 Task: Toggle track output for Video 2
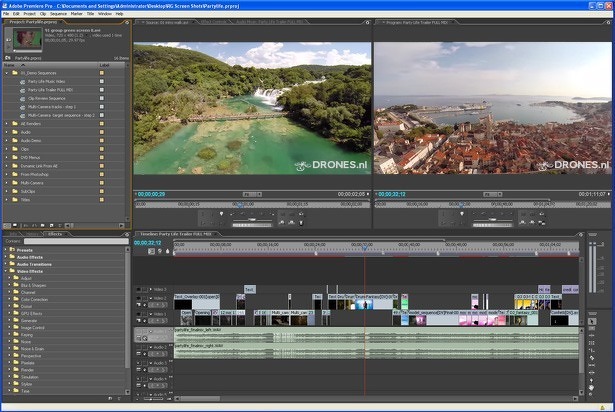click(138, 299)
